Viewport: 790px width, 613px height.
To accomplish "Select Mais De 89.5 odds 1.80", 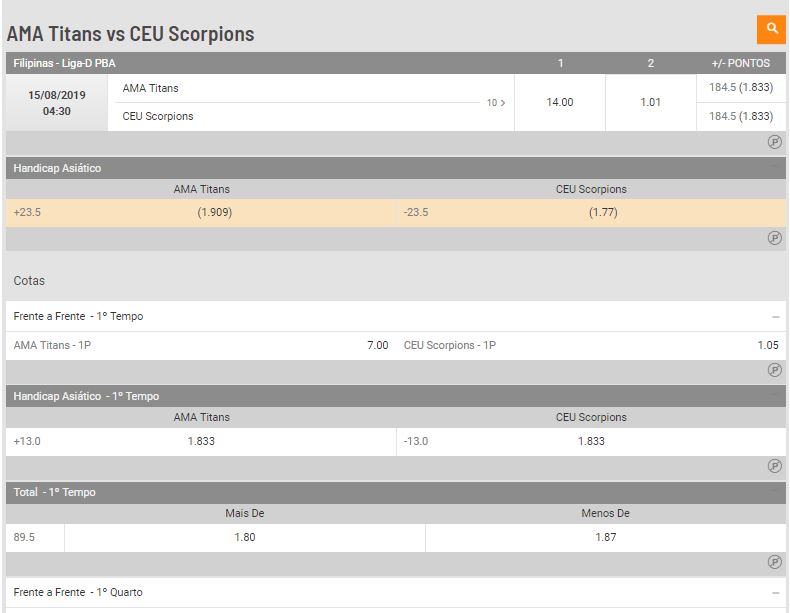I will click(245, 537).
